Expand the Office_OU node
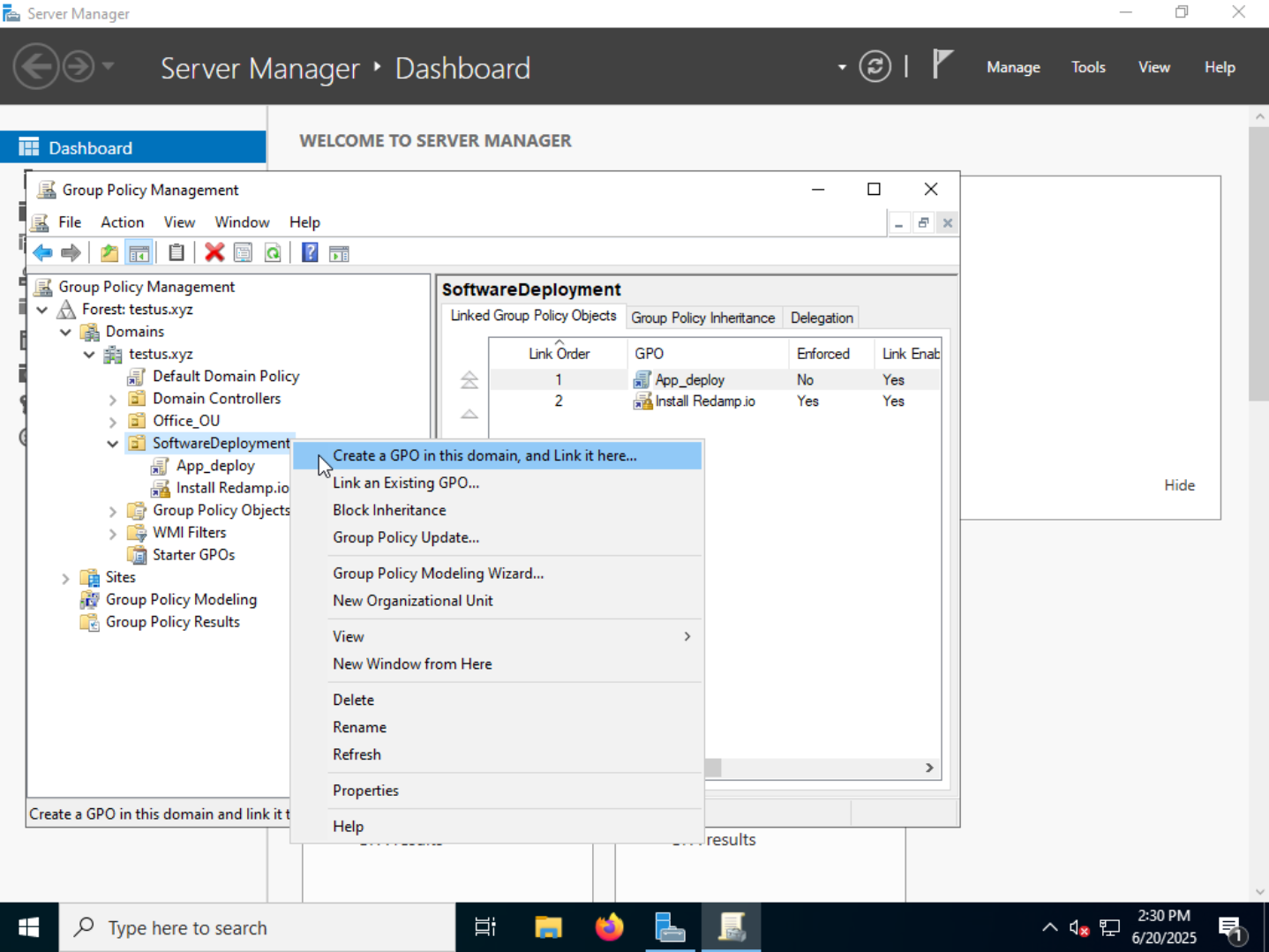The width and height of the screenshot is (1269, 952). tap(113, 422)
